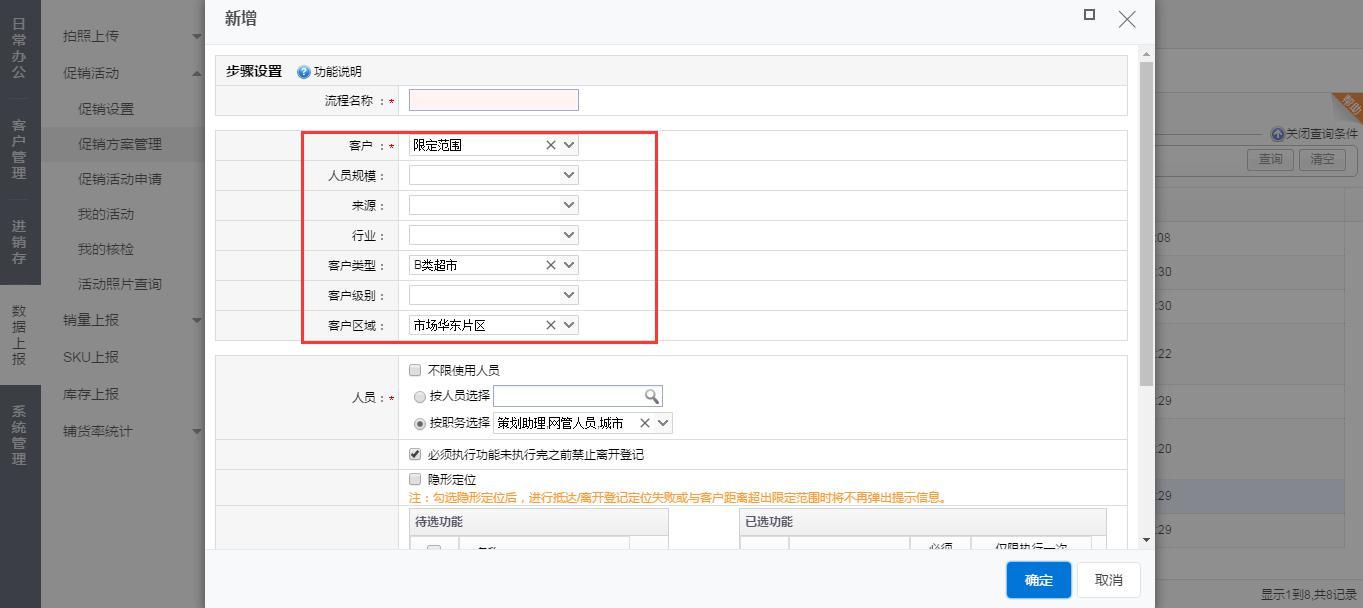Open the 人员规模 dropdown

click(x=569, y=175)
